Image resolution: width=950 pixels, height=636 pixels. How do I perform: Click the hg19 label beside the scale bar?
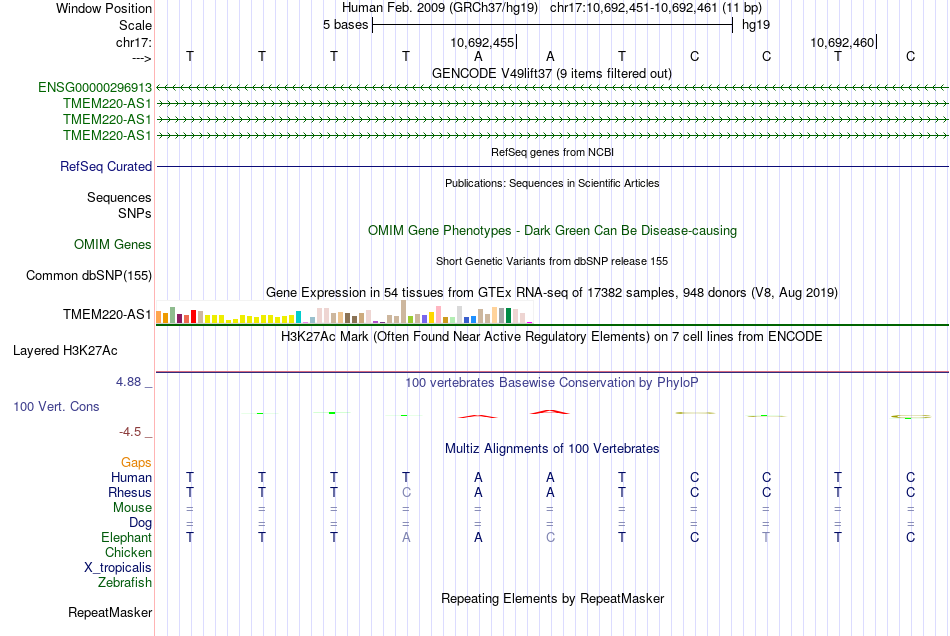[x=756, y=25]
